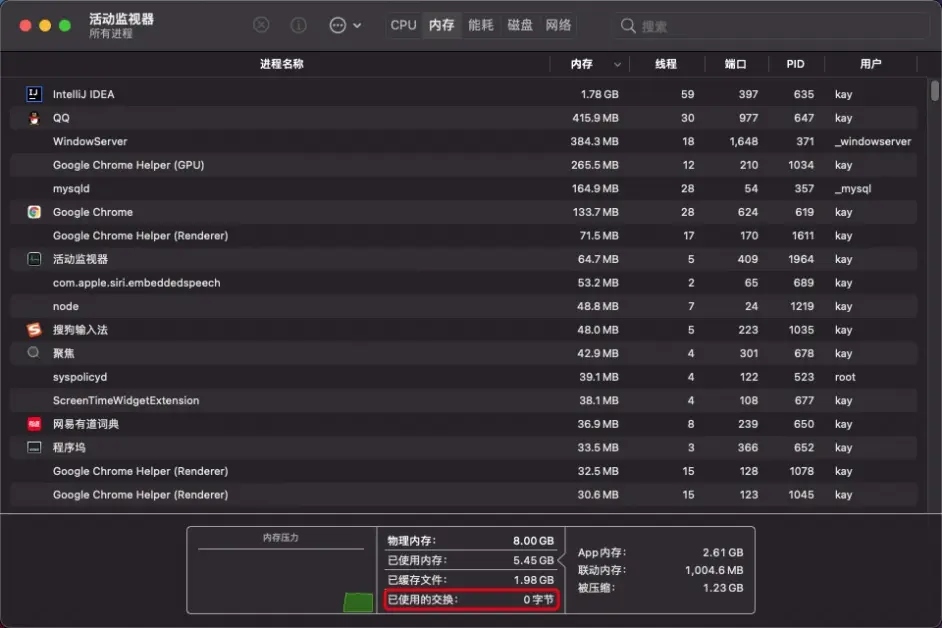This screenshot has width=942, height=628.
Task: Click the stop process (X) toolbar icon
Action: tap(261, 25)
